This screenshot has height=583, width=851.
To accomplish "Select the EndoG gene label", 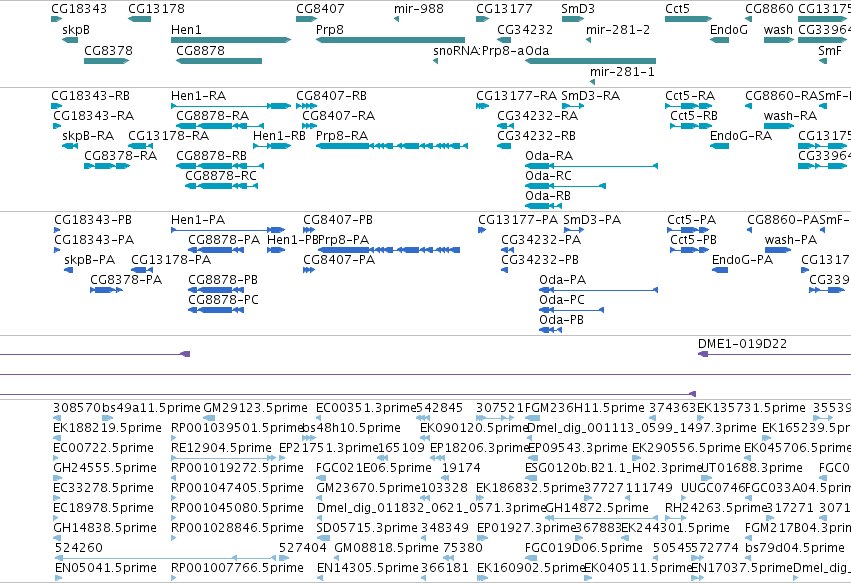I will click(728, 30).
